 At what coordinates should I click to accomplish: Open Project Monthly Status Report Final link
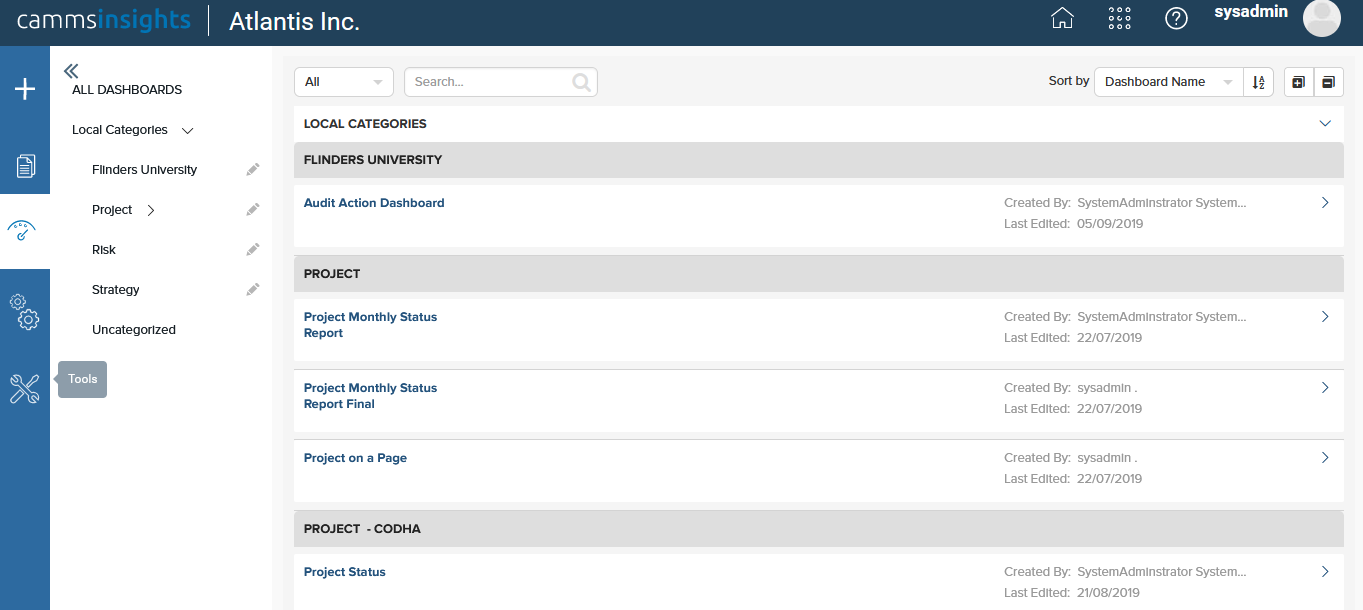point(370,396)
